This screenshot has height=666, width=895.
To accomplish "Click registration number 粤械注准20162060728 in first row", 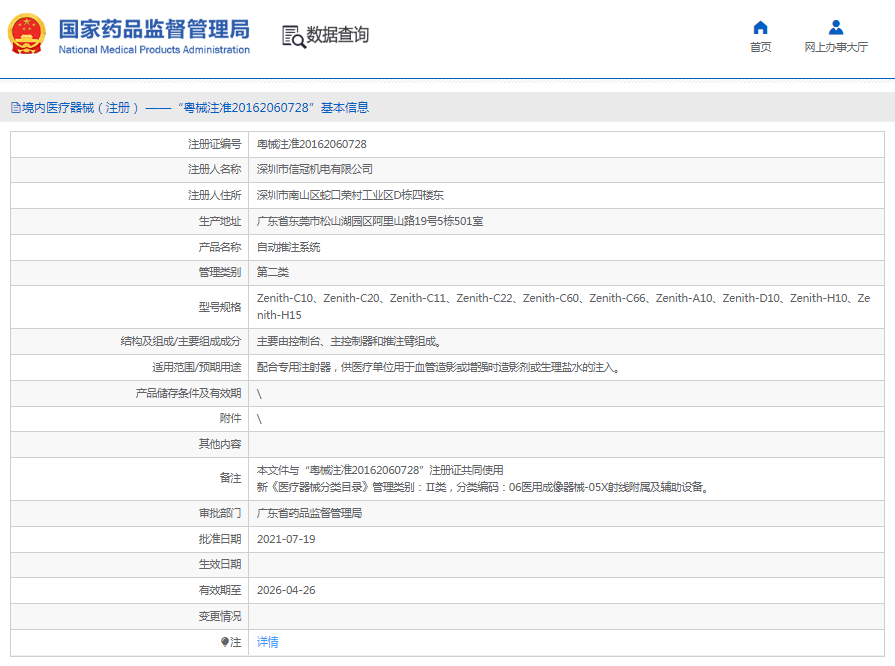I will point(311,144).
